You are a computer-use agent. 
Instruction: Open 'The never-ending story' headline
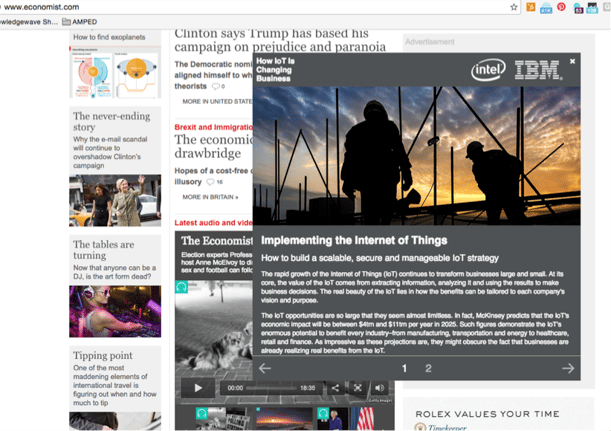111,122
